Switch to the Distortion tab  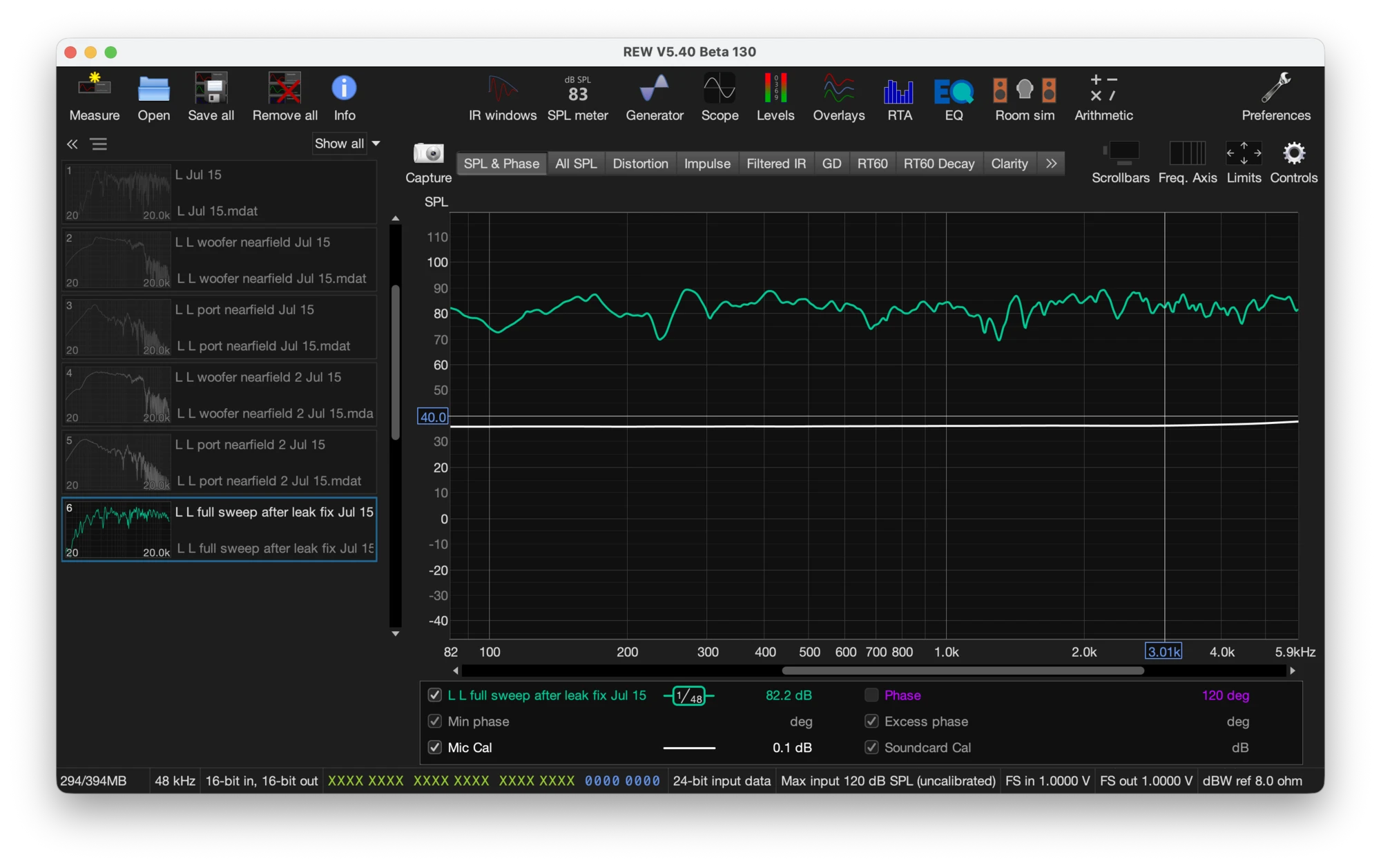pyautogui.click(x=640, y=164)
